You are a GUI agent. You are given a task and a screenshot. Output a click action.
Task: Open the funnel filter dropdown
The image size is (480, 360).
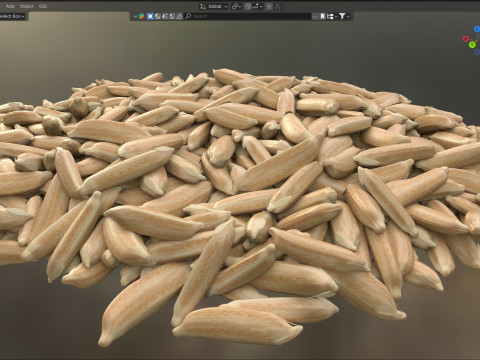pos(344,16)
